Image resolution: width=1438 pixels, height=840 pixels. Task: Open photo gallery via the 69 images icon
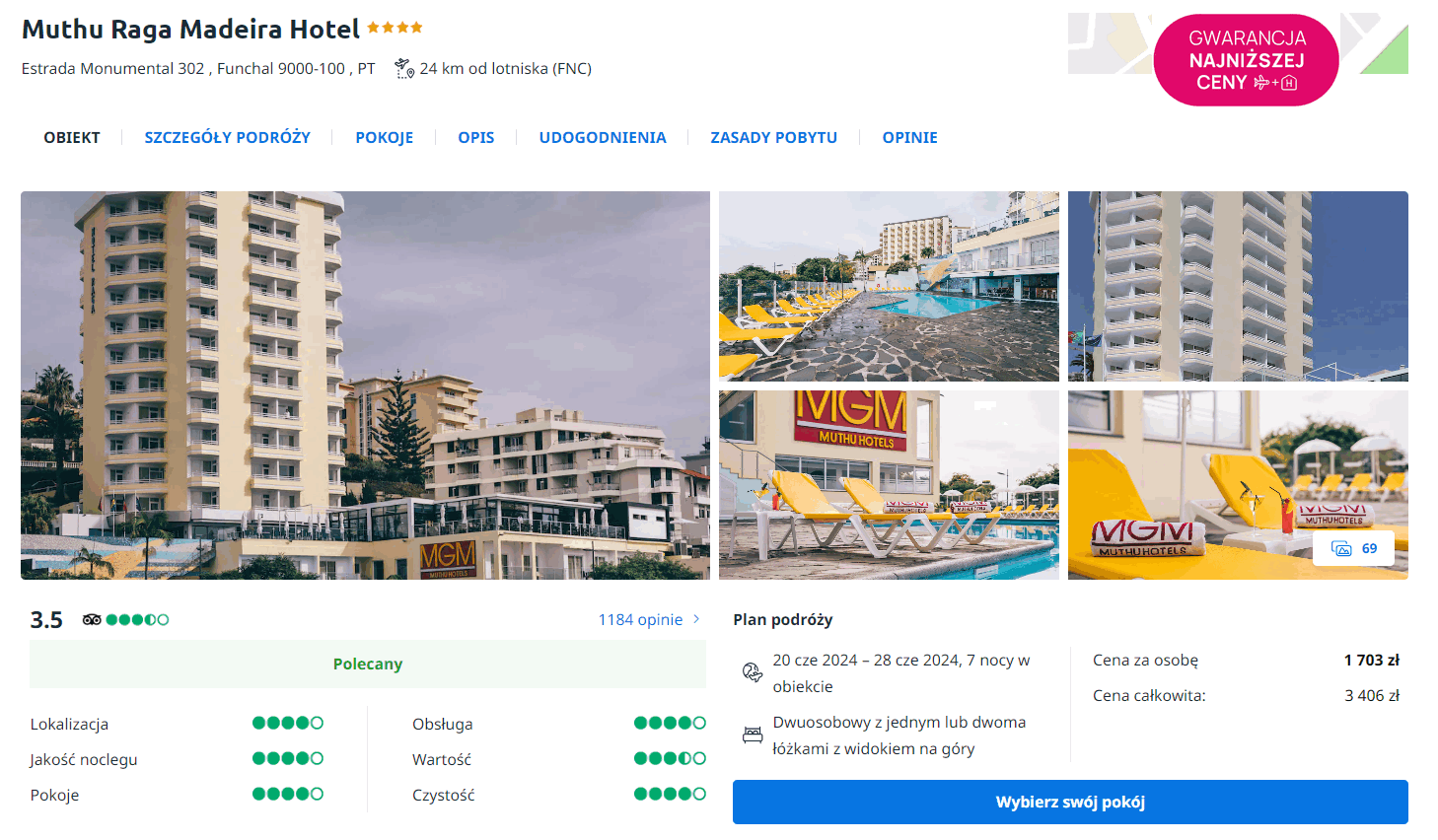click(x=1353, y=548)
